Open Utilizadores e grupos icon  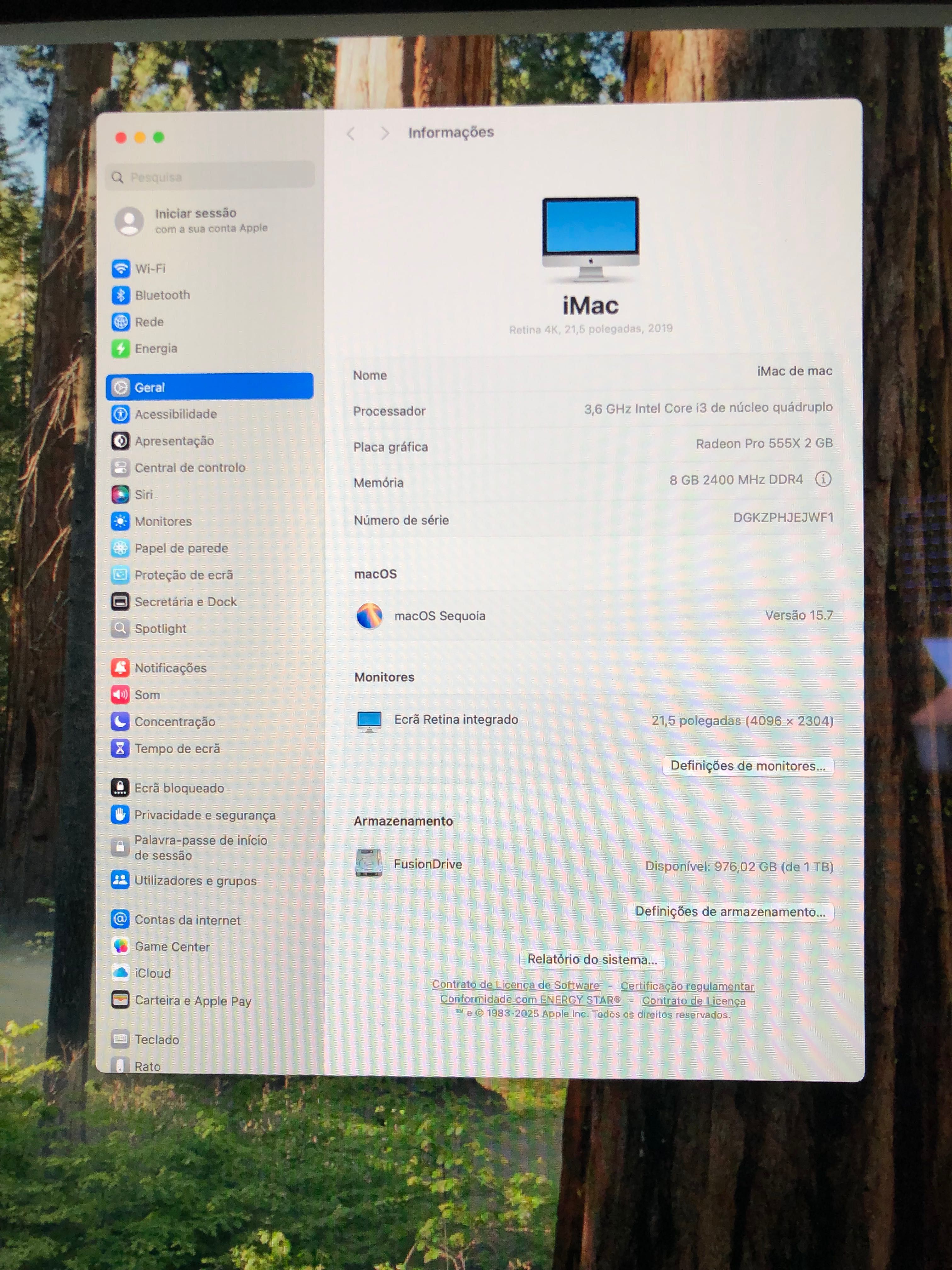pos(120,880)
